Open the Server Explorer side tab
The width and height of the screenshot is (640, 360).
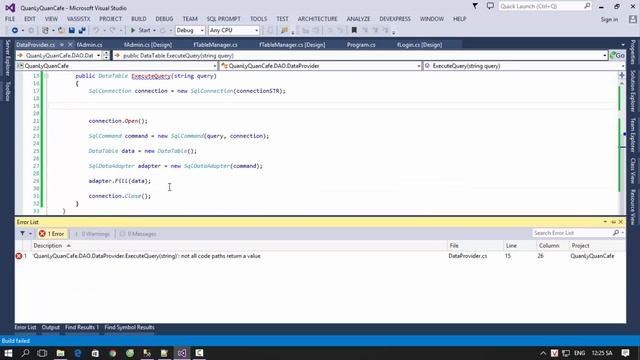click(7, 58)
